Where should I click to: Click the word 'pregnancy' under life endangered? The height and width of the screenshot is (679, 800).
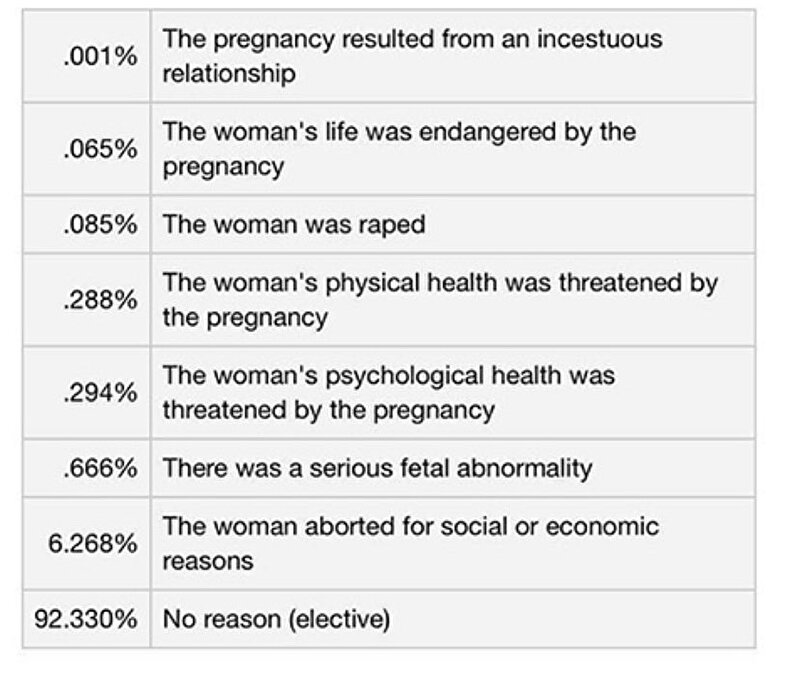223,168
